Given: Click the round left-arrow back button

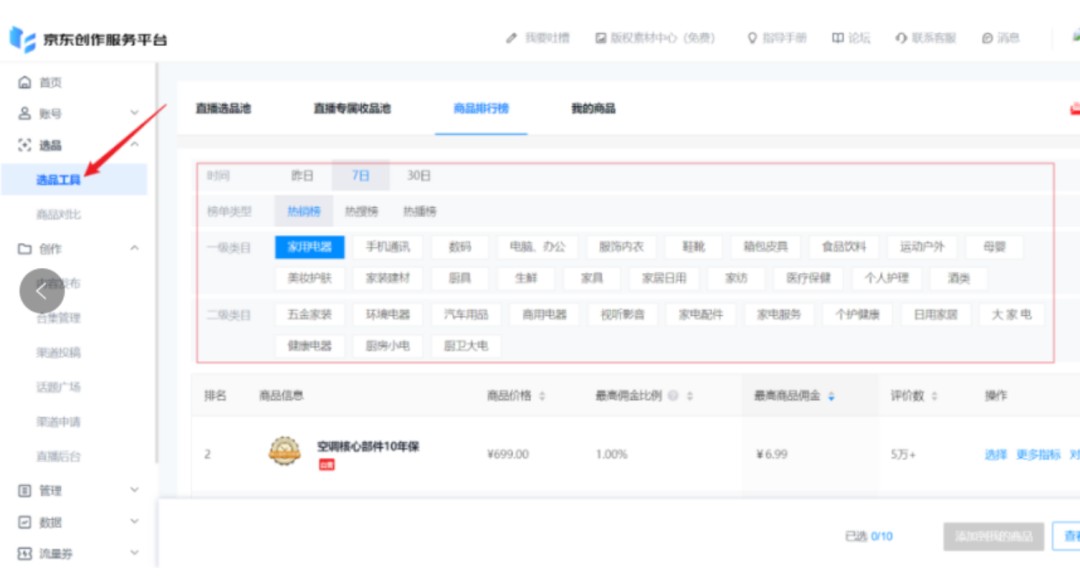Looking at the screenshot, I should 42,291.
